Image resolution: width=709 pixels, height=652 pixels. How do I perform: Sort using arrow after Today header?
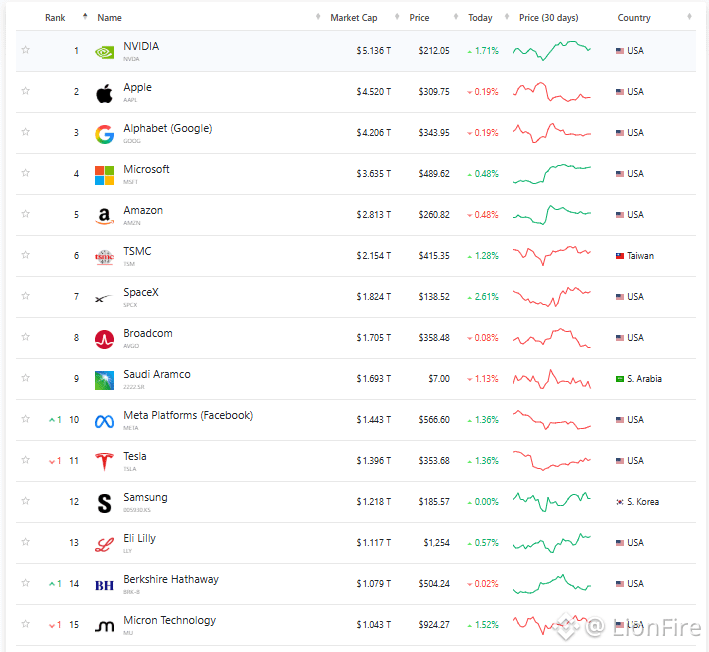(x=507, y=17)
